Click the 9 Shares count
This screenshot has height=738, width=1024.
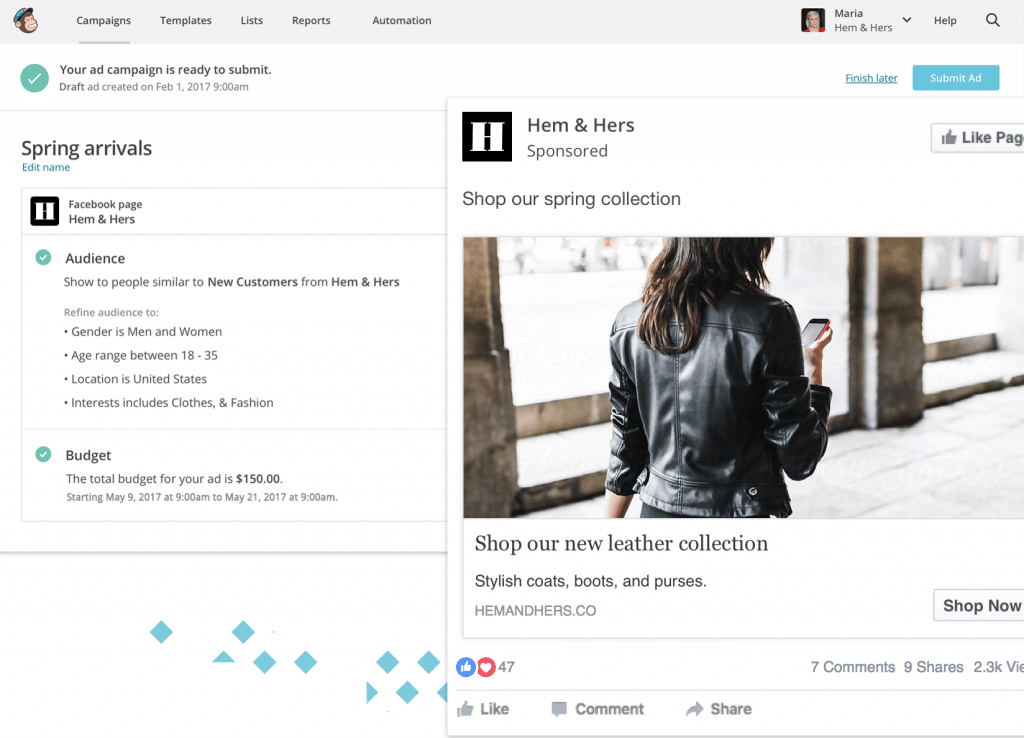click(933, 667)
